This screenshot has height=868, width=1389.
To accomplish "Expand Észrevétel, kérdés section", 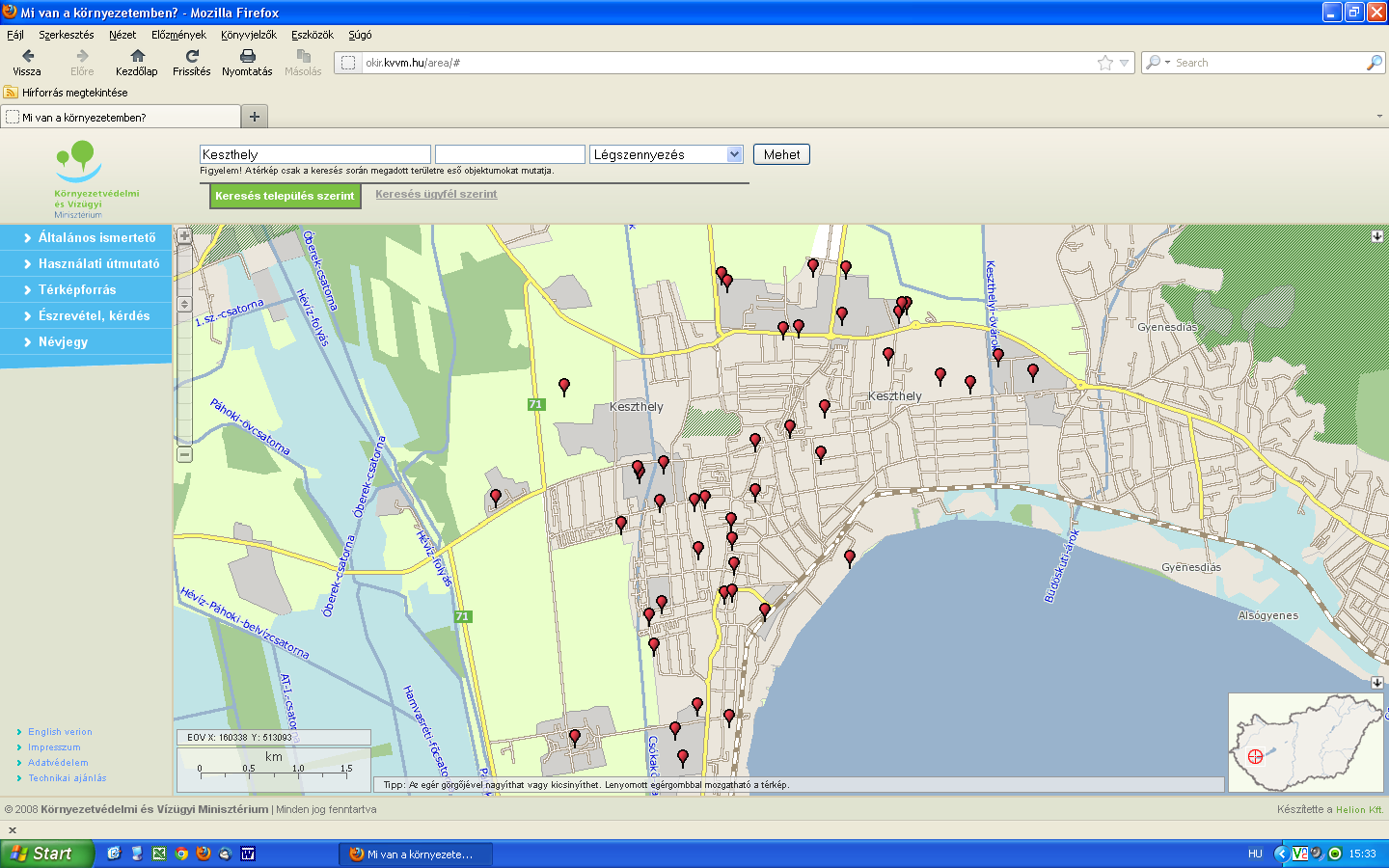I will (x=86, y=315).
